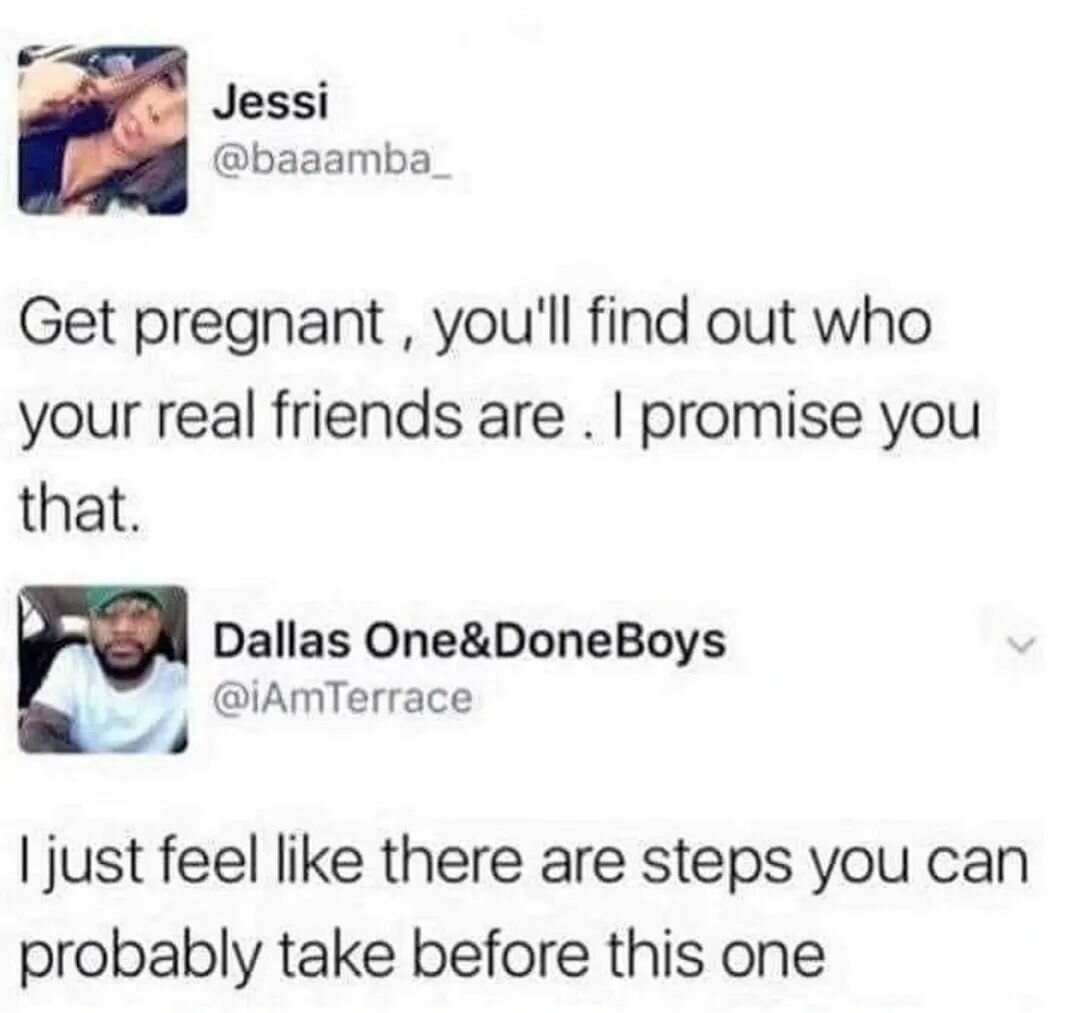Click the Dallas One&DoneBoys display name
The image size is (1080, 1013).
click(x=470, y=642)
